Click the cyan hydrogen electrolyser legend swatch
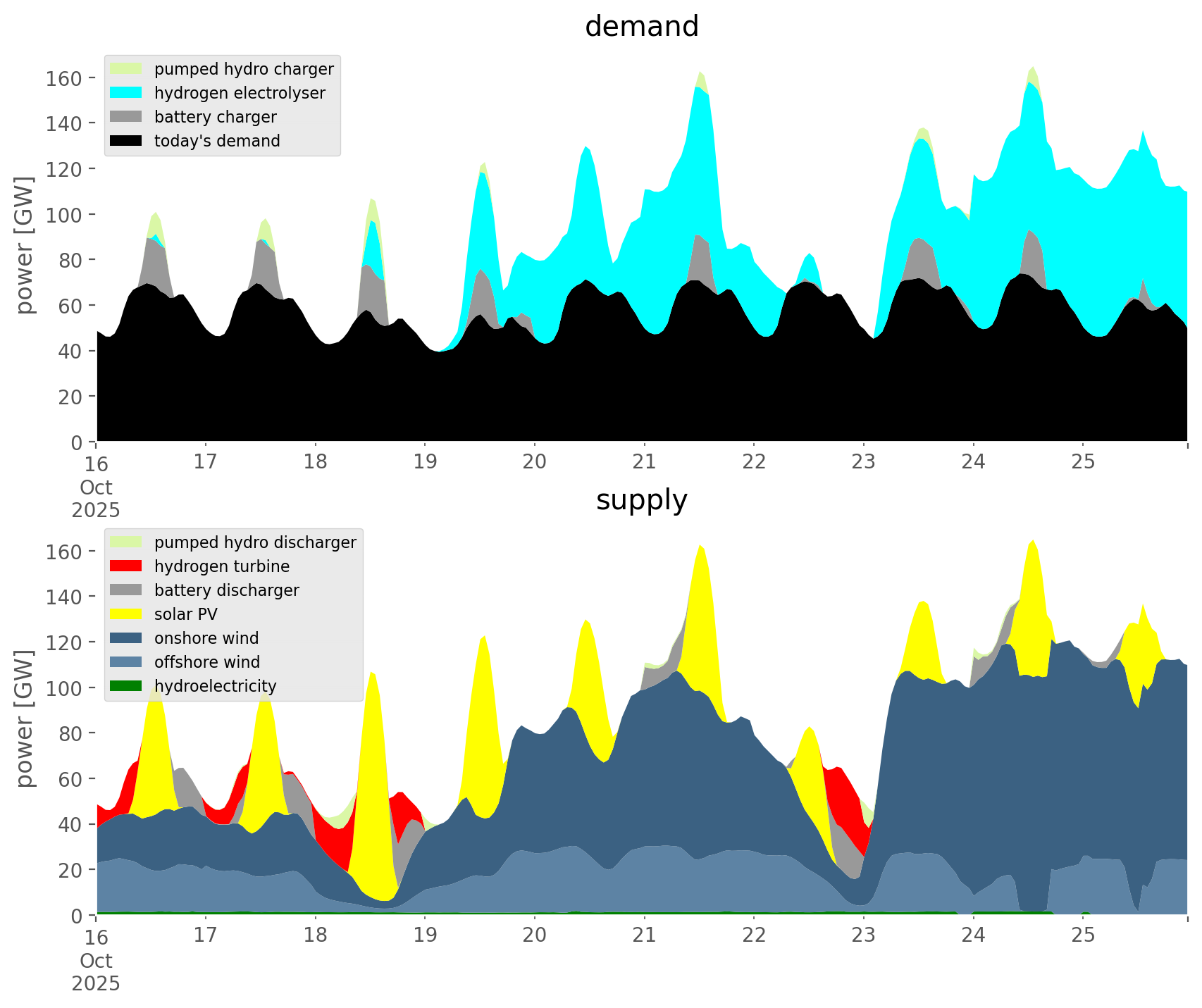The height and width of the screenshot is (1008, 1202). point(126,93)
